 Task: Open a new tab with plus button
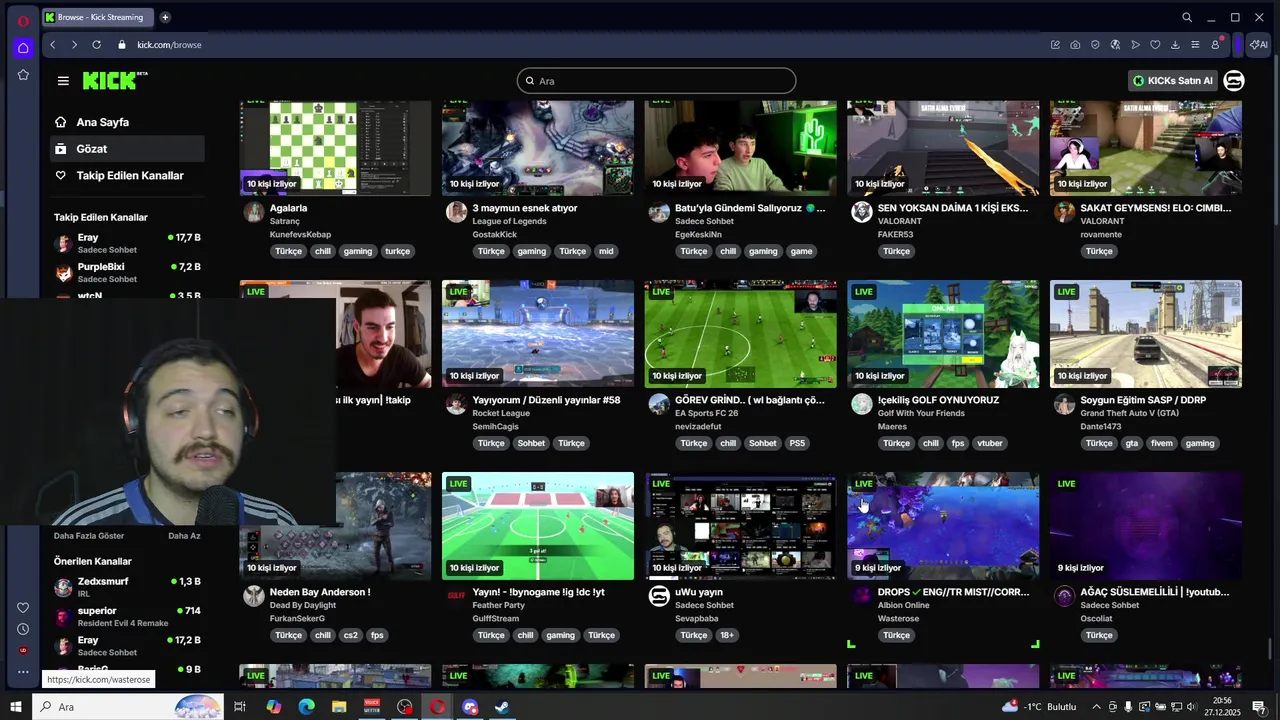pyautogui.click(x=165, y=17)
